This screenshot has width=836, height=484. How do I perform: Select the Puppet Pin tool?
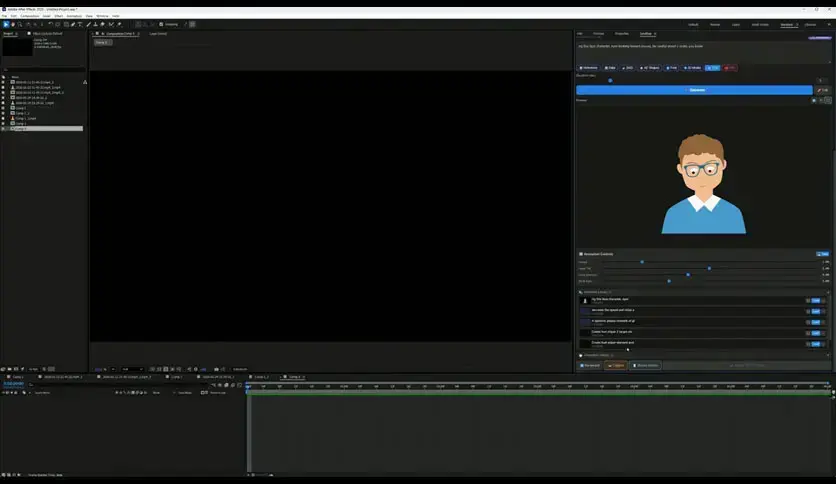pos(119,24)
